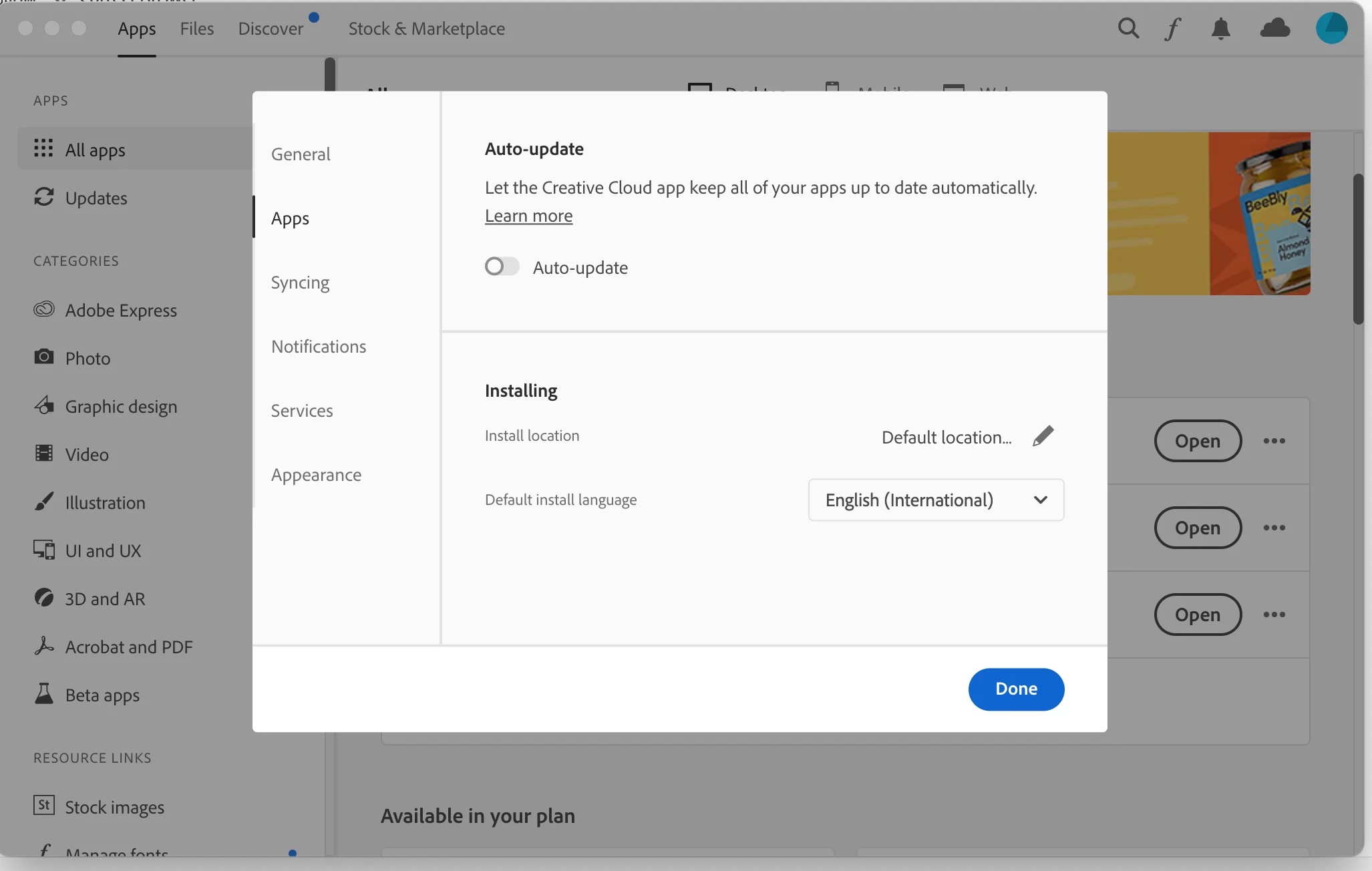Select the Beta apps flask icon

(44, 694)
